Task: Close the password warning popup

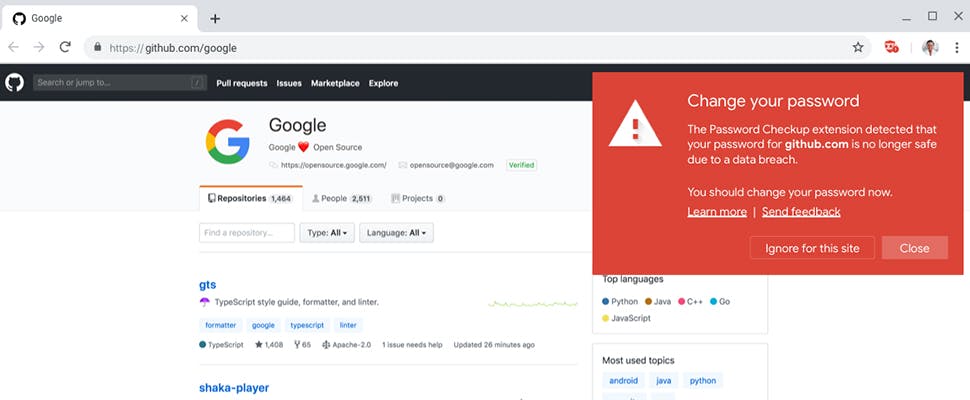Action: click(x=915, y=248)
